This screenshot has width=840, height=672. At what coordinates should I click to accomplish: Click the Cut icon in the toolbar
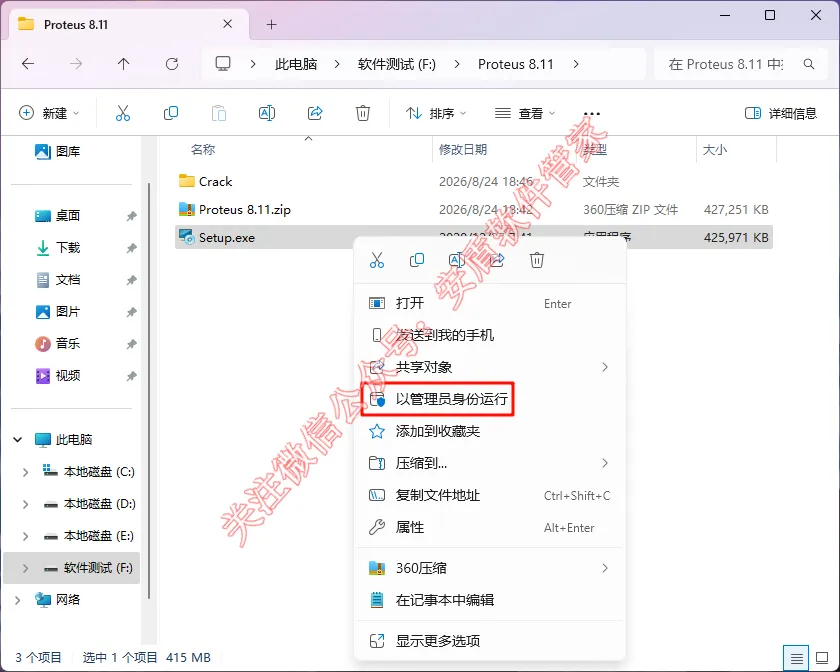(x=123, y=113)
